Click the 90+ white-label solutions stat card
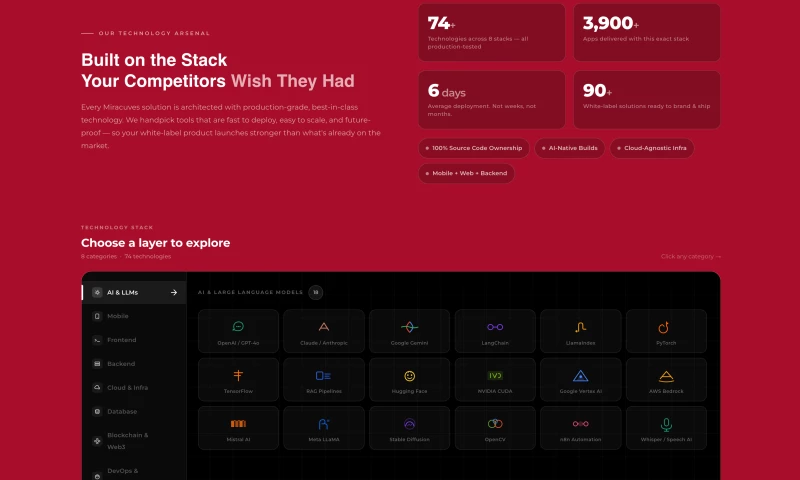Image resolution: width=800 pixels, height=480 pixels. (647, 100)
